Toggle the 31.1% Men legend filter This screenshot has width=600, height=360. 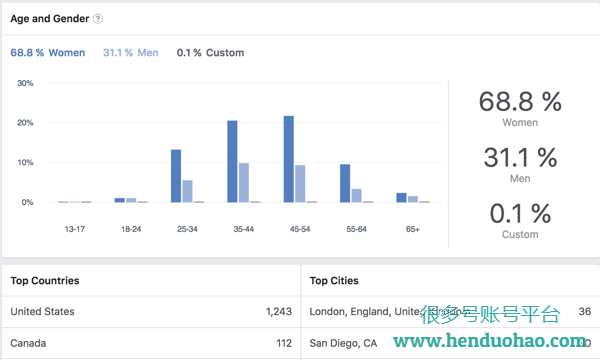pos(130,53)
